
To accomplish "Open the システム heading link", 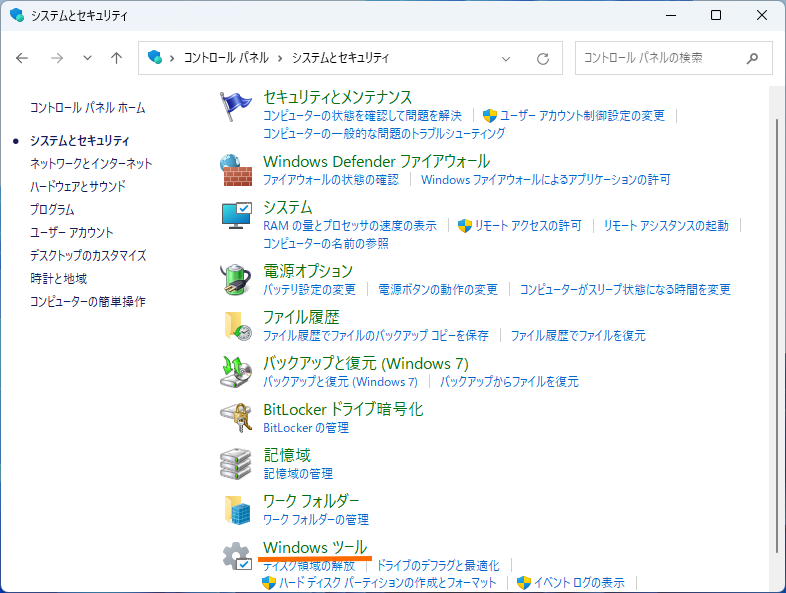I will [x=288, y=207].
